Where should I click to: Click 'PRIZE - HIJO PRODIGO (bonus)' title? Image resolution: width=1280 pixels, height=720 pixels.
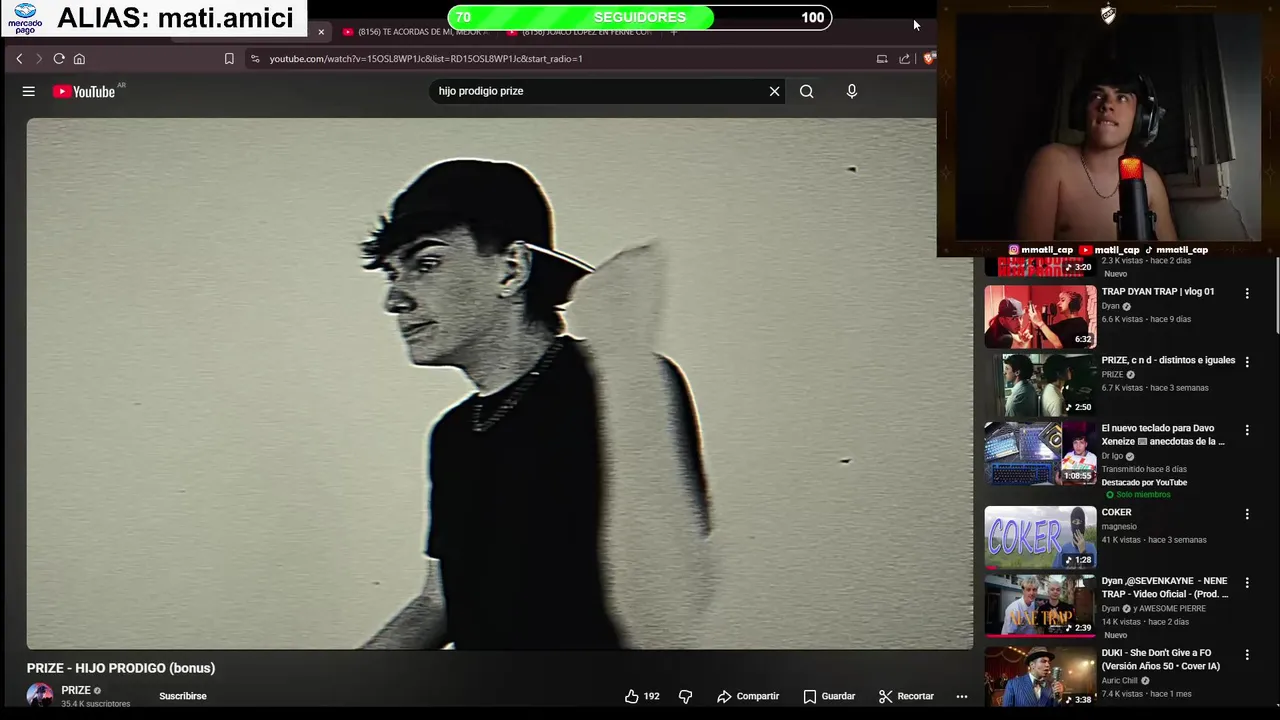pos(121,668)
